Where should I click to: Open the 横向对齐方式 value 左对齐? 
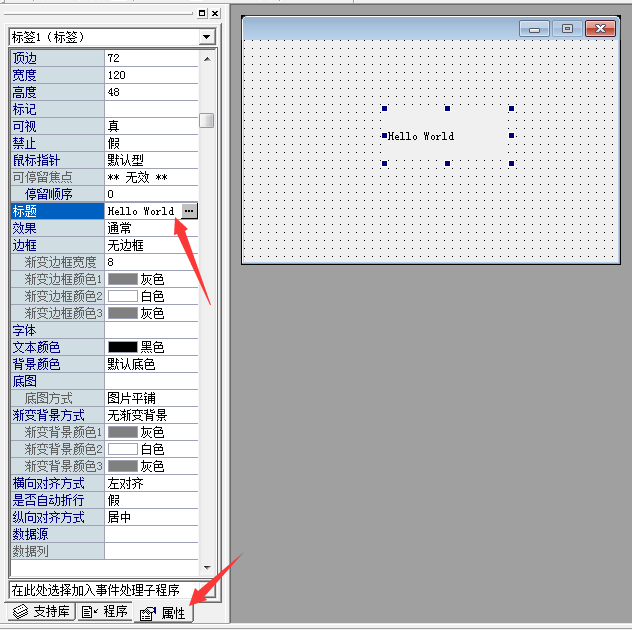[151, 483]
